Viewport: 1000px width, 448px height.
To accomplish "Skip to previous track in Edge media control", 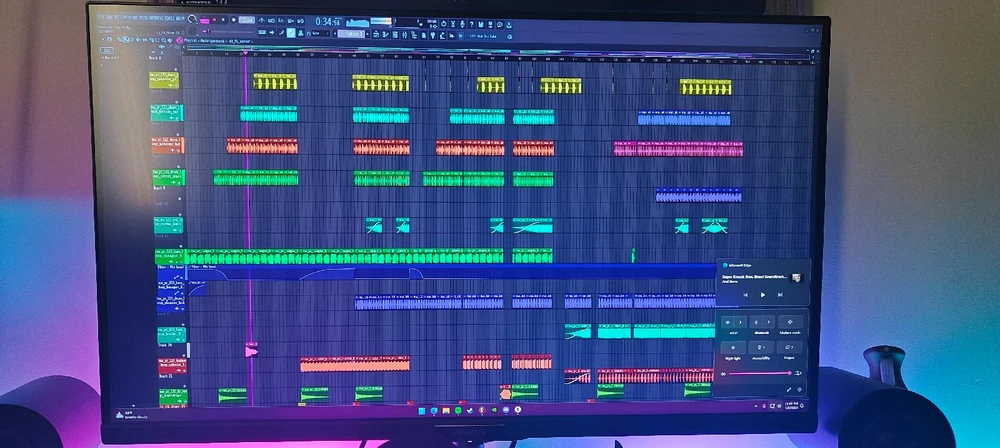I will point(746,295).
